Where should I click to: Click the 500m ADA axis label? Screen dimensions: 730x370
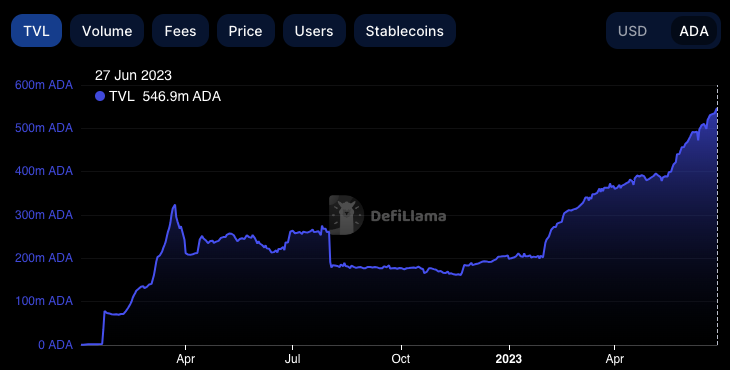coord(44,128)
